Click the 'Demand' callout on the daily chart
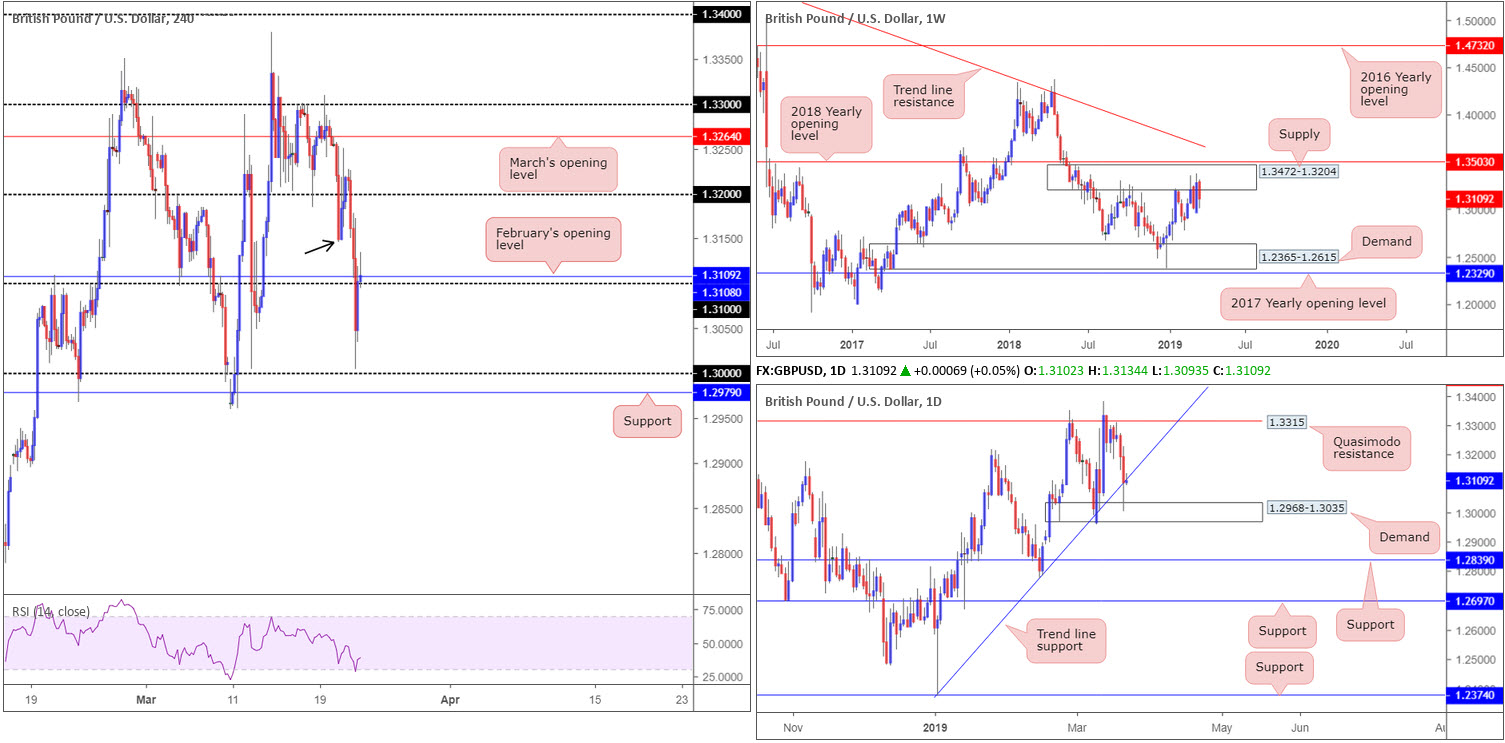The image size is (1505, 743). pos(1403,537)
